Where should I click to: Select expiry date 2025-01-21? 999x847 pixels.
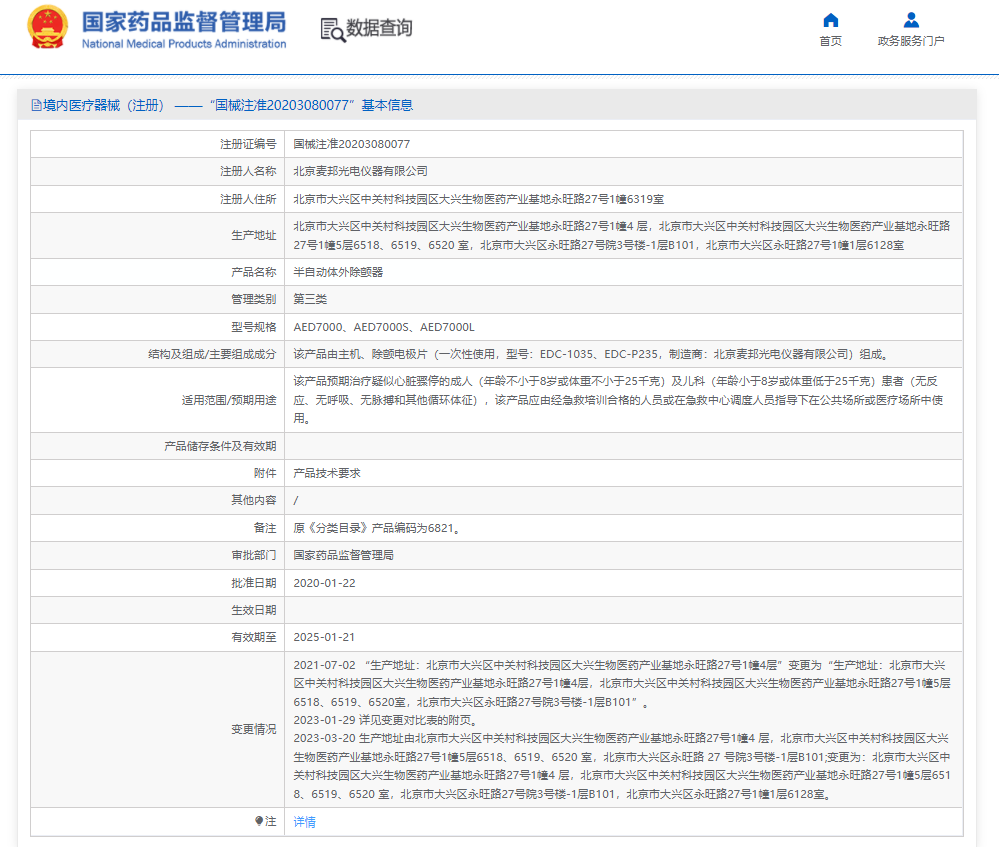coord(324,637)
